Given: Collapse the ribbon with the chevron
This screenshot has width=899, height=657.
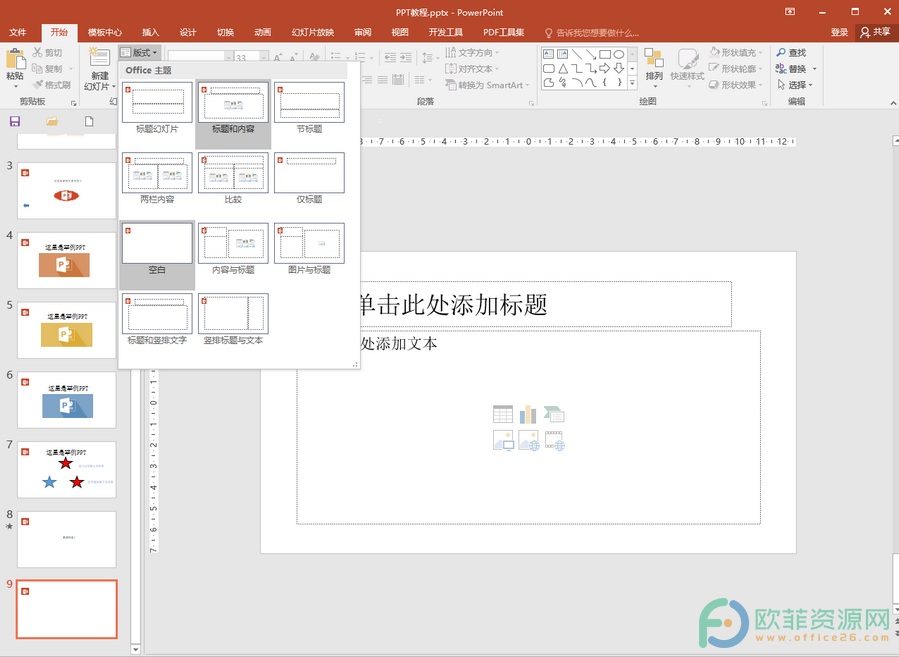Looking at the screenshot, I should 893,103.
